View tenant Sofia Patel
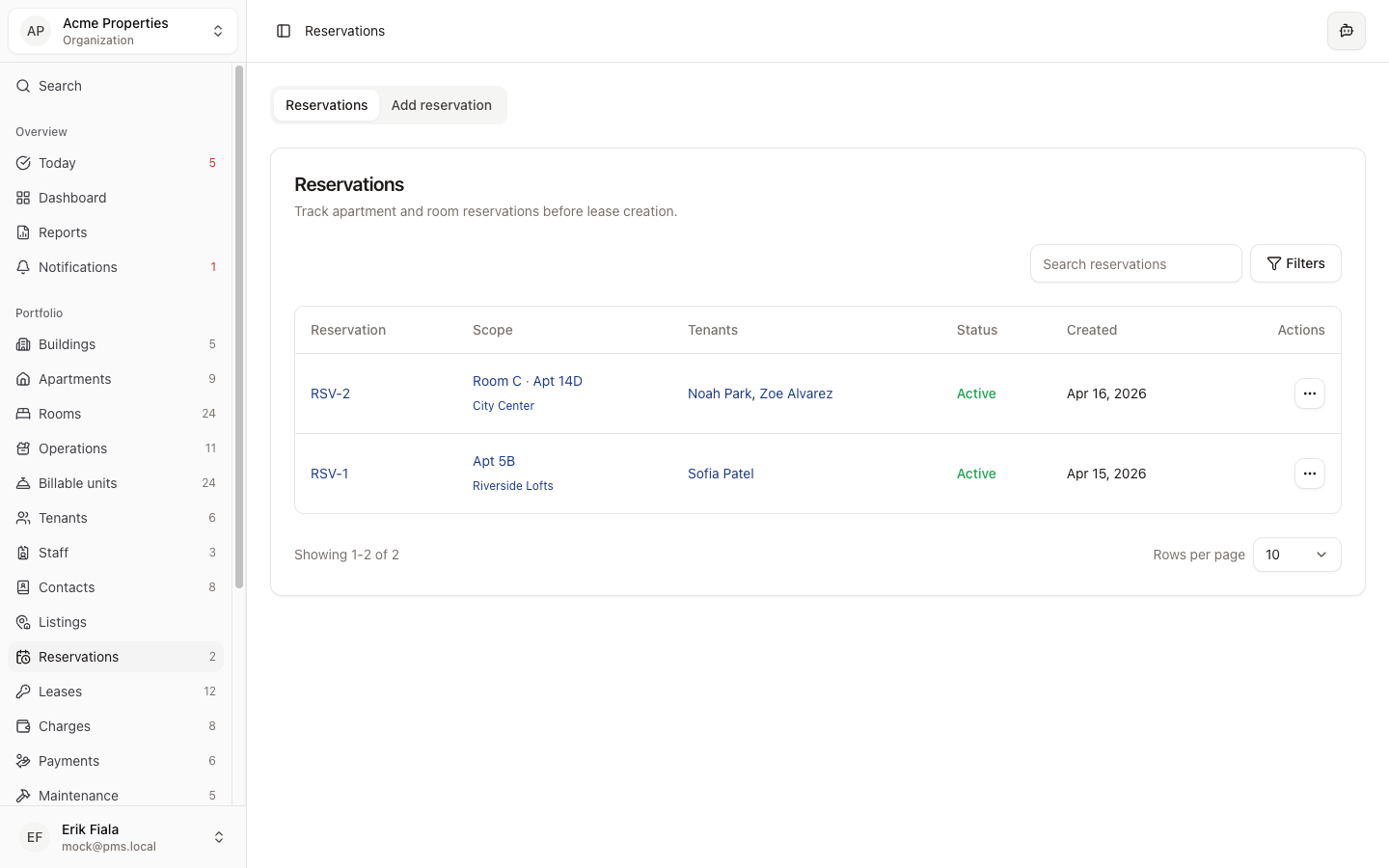Screen dimensions: 1389x868 (x=721, y=474)
